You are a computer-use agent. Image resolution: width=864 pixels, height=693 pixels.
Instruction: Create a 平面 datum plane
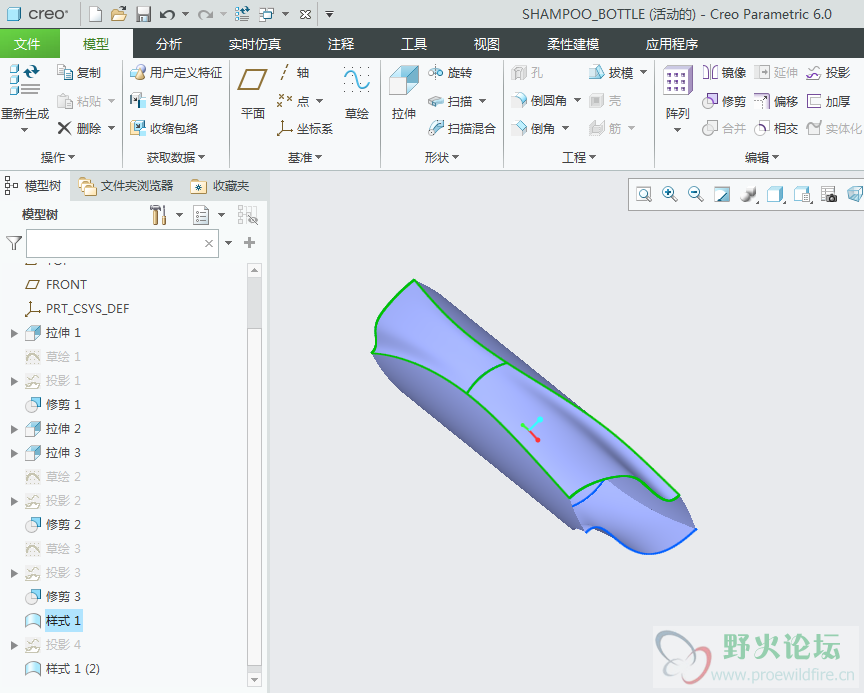point(253,92)
